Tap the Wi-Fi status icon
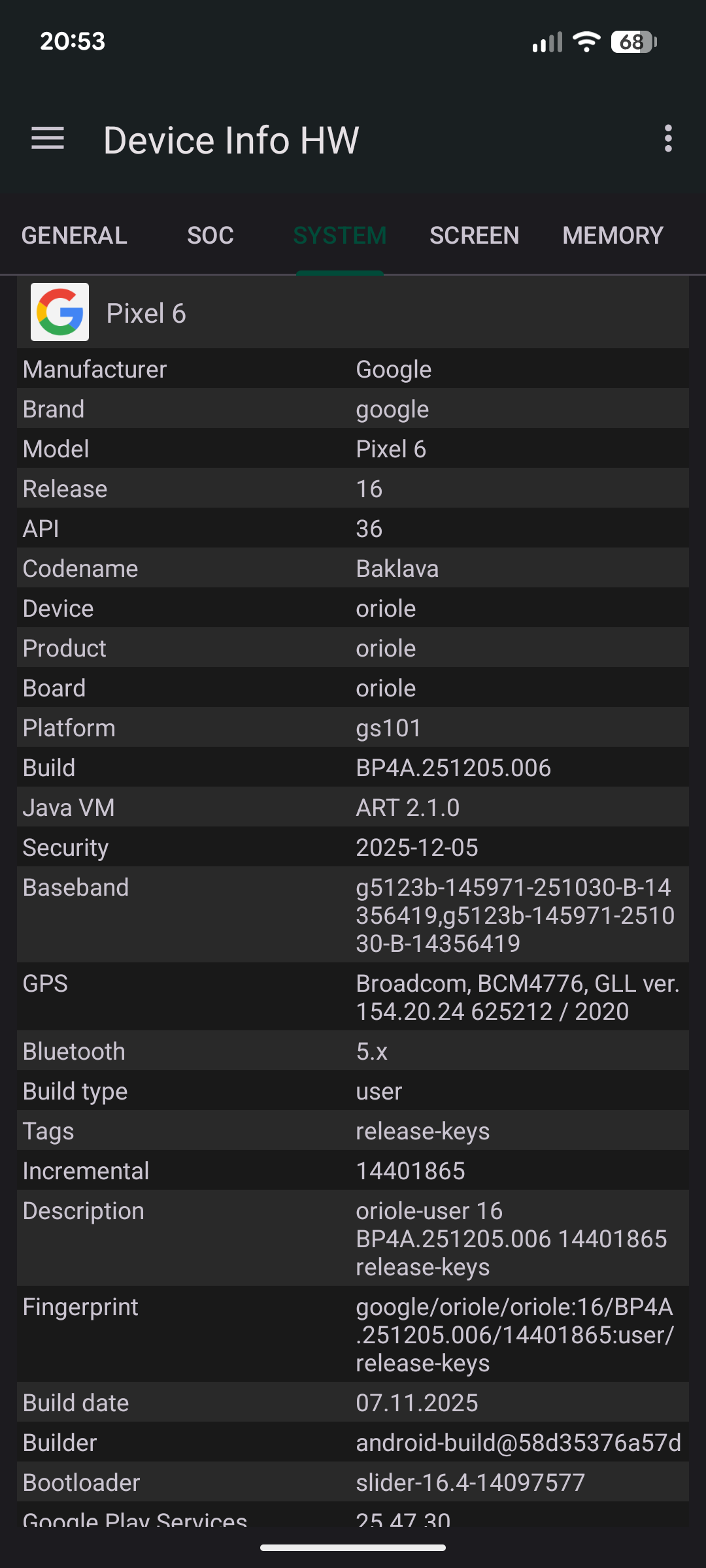Screen dimensions: 706x1568 tap(586, 42)
